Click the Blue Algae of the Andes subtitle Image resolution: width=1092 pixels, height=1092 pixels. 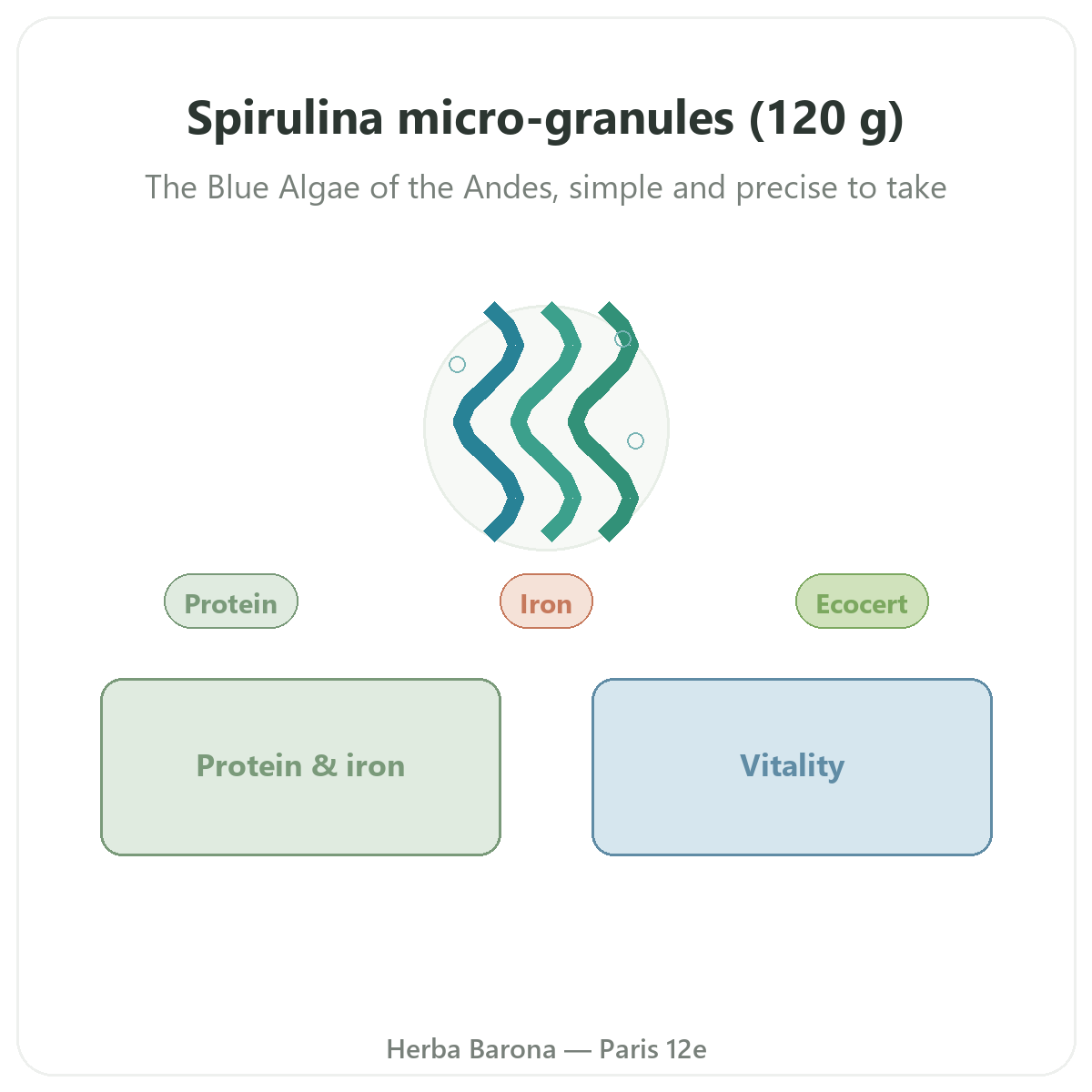click(x=546, y=187)
